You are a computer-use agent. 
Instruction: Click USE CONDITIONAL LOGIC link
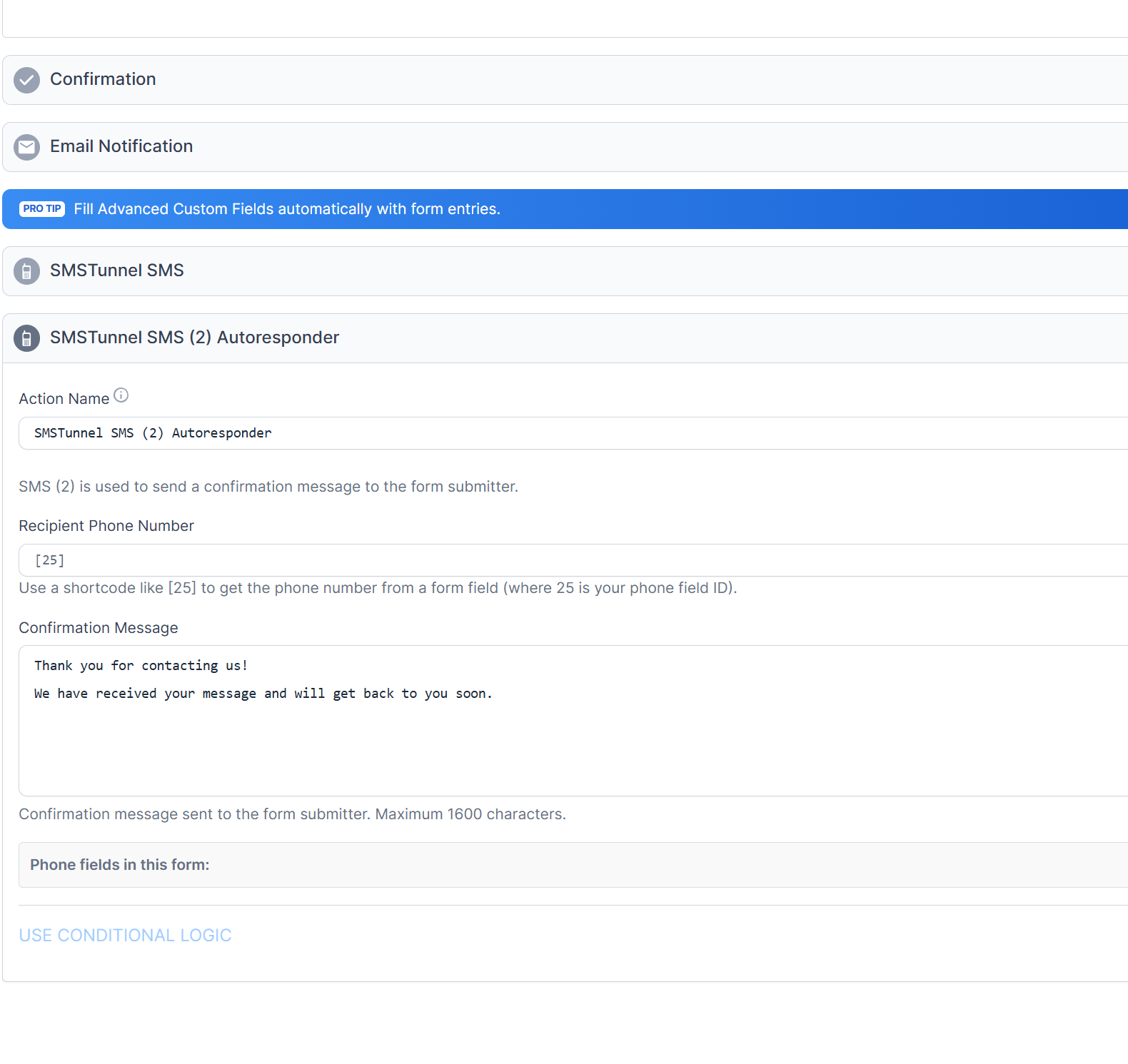pos(125,935)
